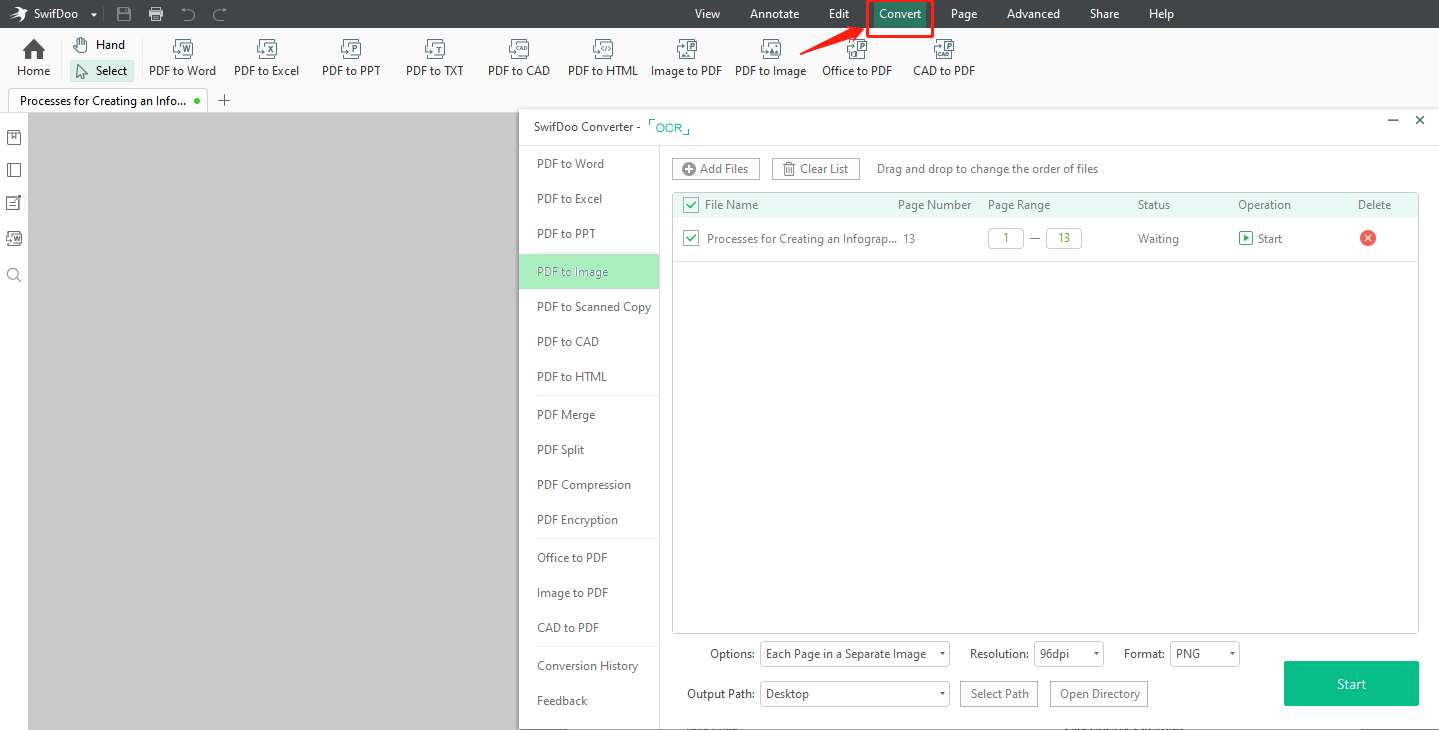Viewport: 1439px width, 730px height.
Task: Open the Annotate menu
Action: coord(774,14)
